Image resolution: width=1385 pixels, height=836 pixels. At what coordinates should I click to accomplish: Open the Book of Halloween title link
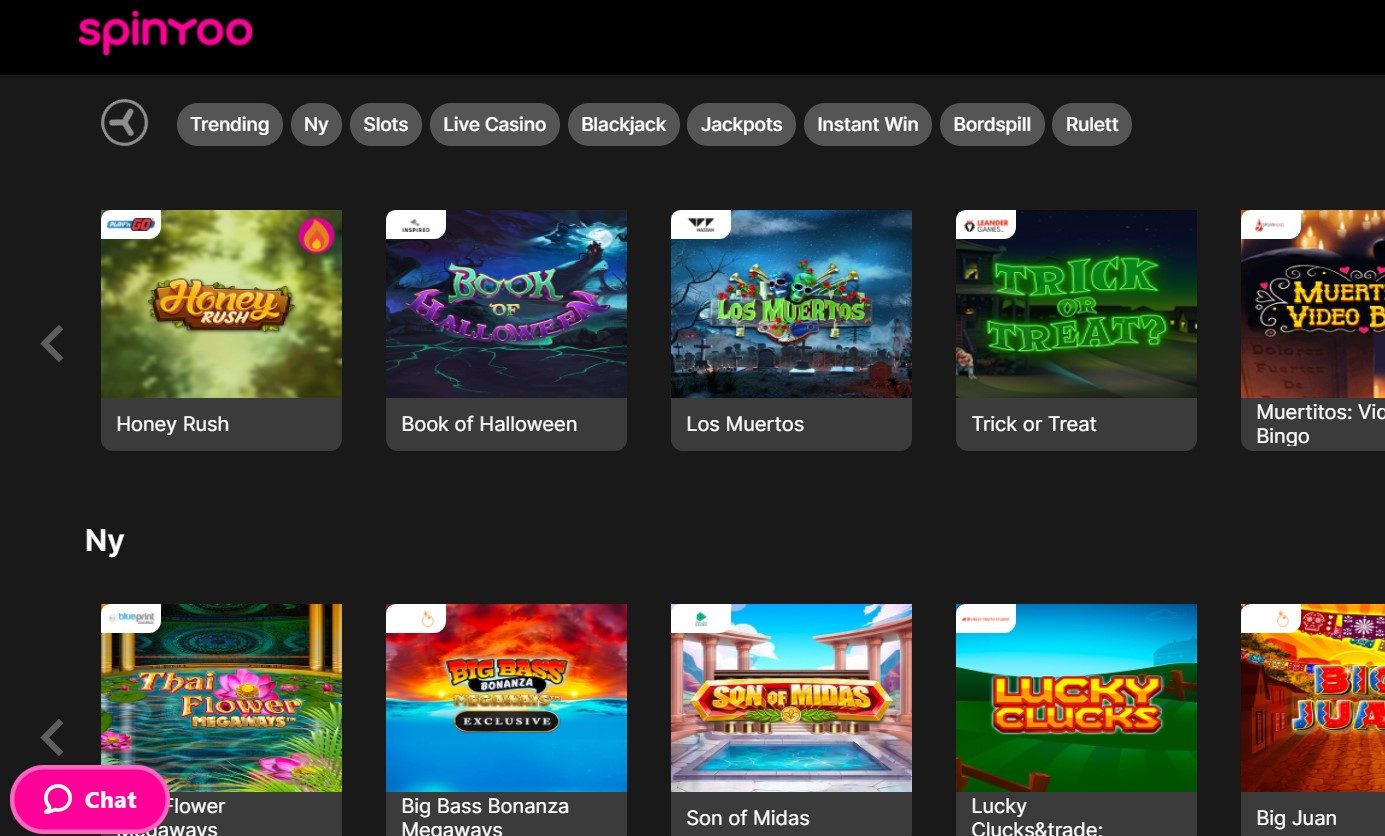[489, 424]
